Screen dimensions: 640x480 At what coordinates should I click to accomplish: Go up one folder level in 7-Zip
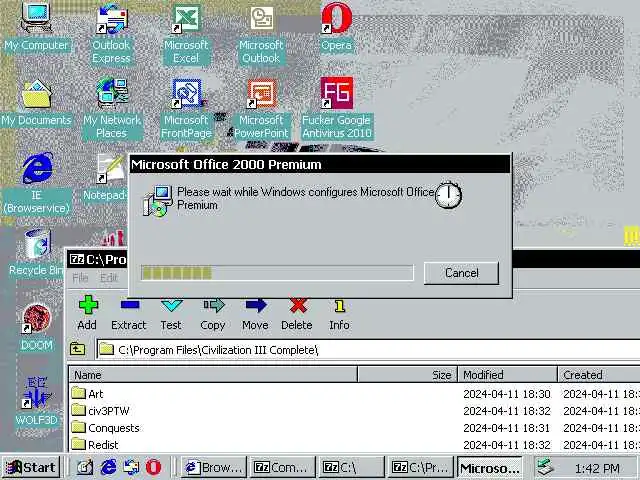(78, 349)
